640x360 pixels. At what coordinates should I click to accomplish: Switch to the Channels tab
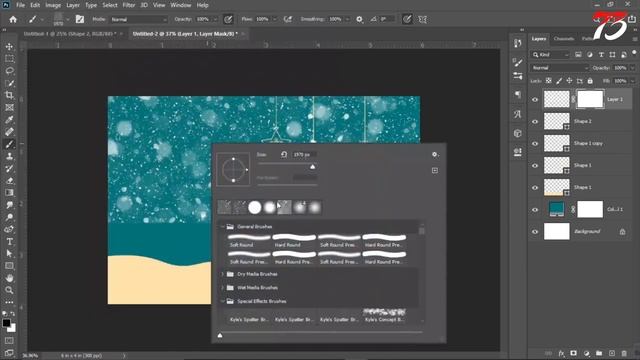(564, 39)
